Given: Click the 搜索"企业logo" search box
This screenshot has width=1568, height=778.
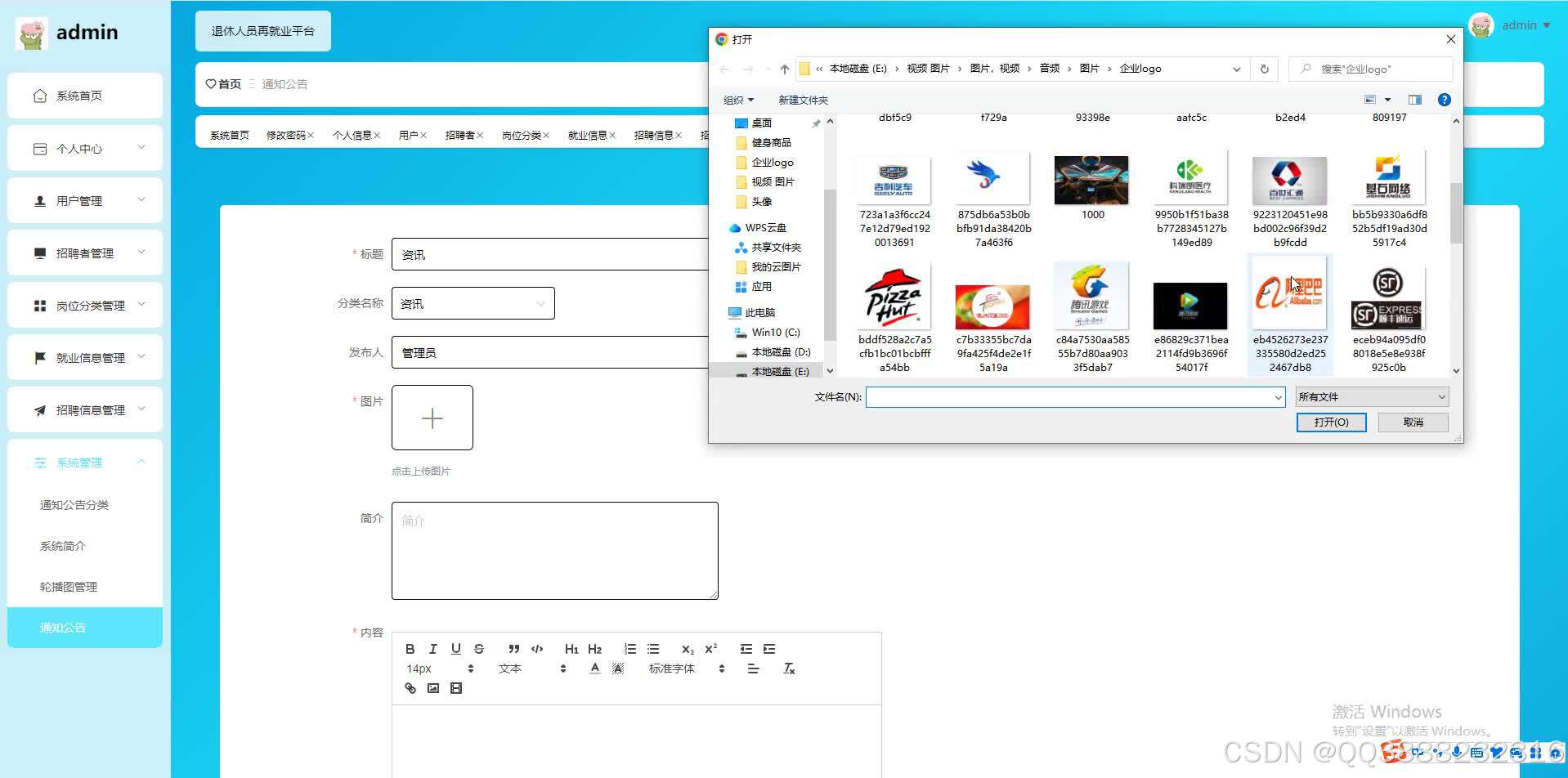Looking at the screenshot, I should point(1371,69).
